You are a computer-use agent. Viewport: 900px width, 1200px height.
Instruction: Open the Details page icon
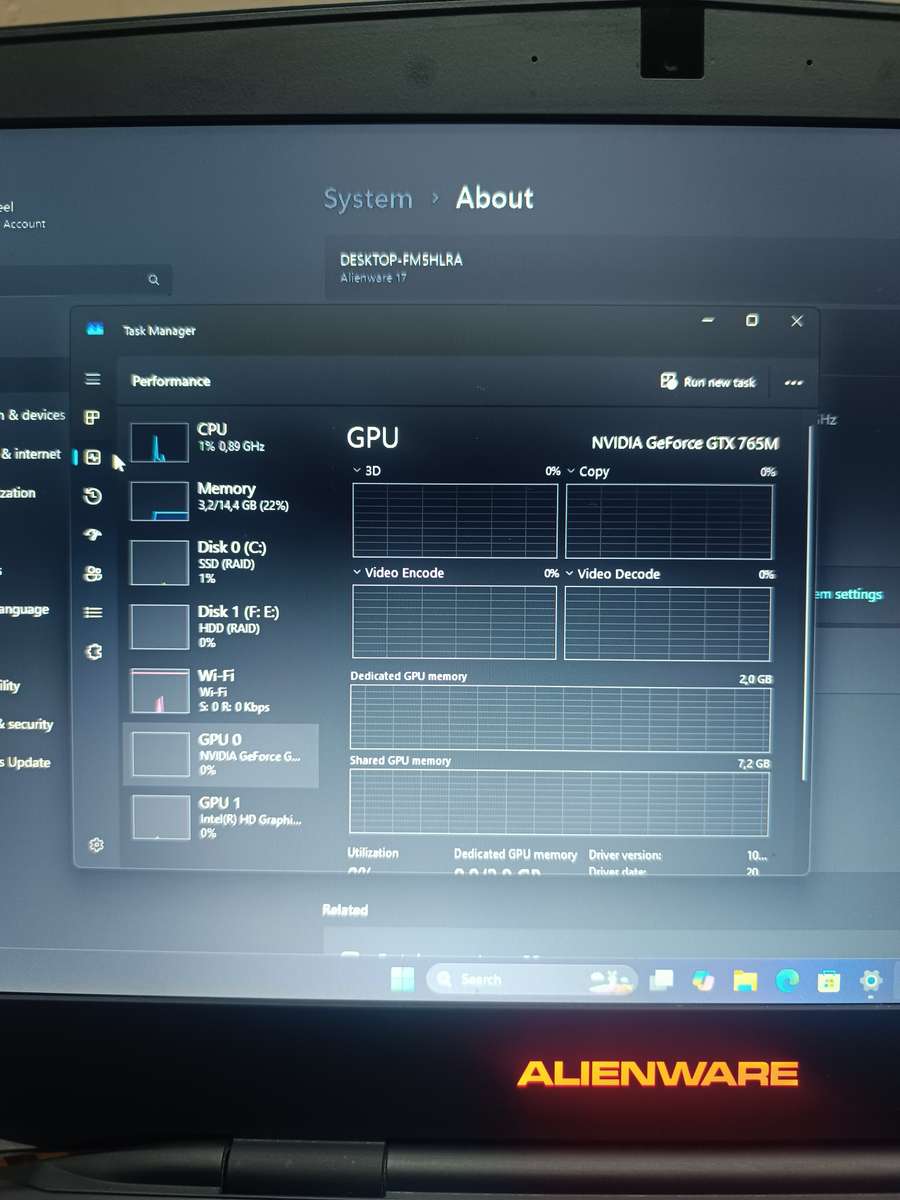[93, 610]
